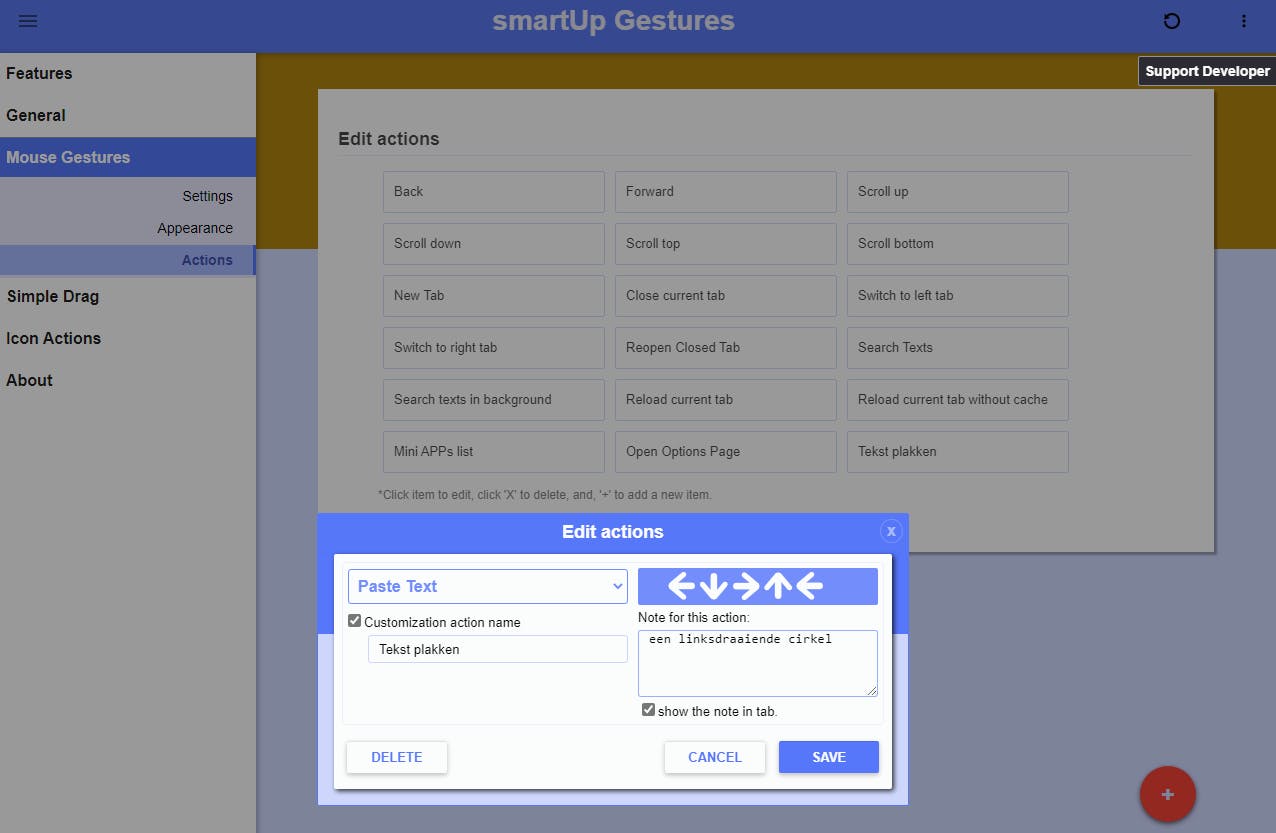Edit the Mini APPs list action
The height and width of the screenshot is (833, 1276).
coord(494,452)
